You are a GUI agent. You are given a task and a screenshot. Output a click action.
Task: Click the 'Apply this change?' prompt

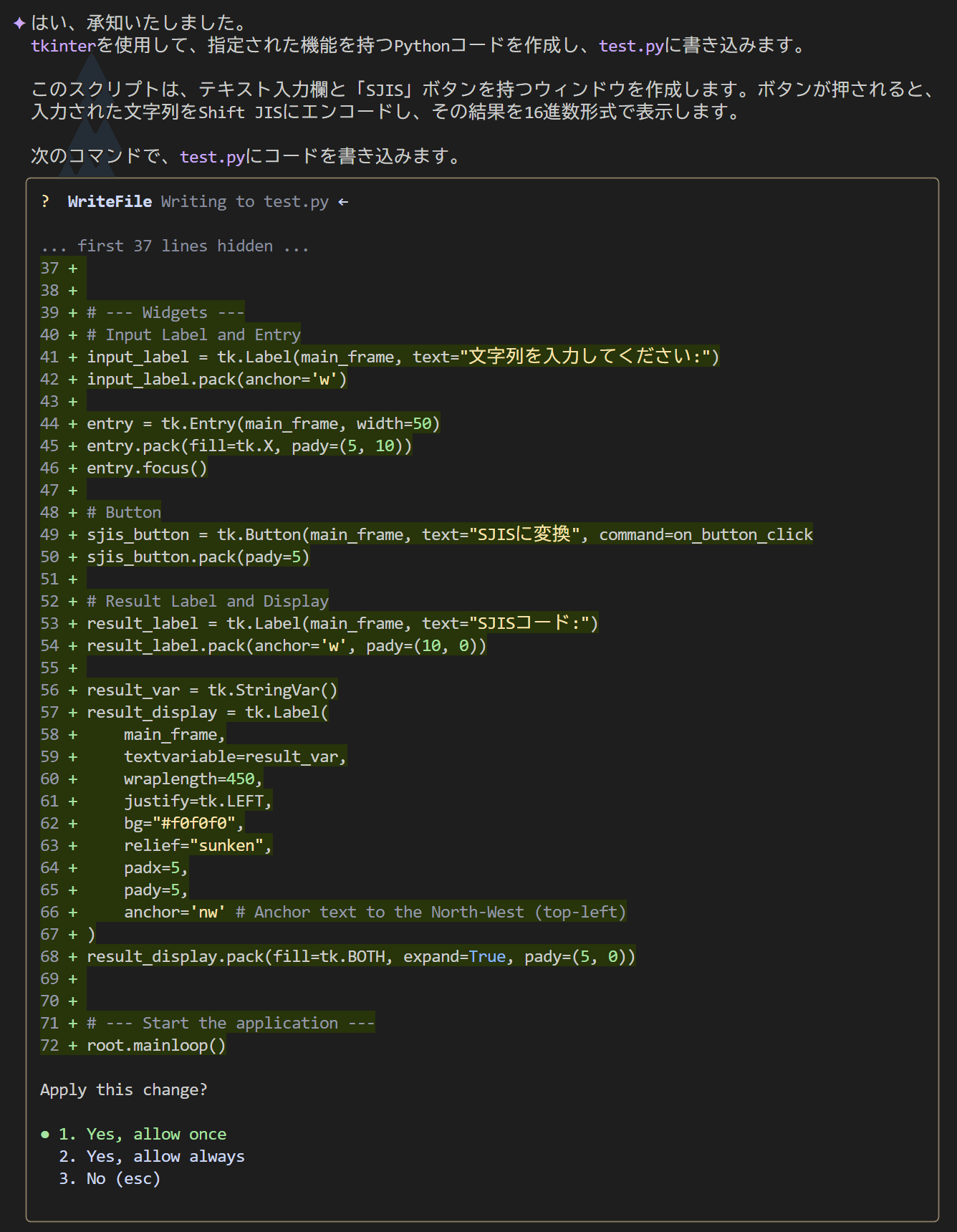point(124,1089)
